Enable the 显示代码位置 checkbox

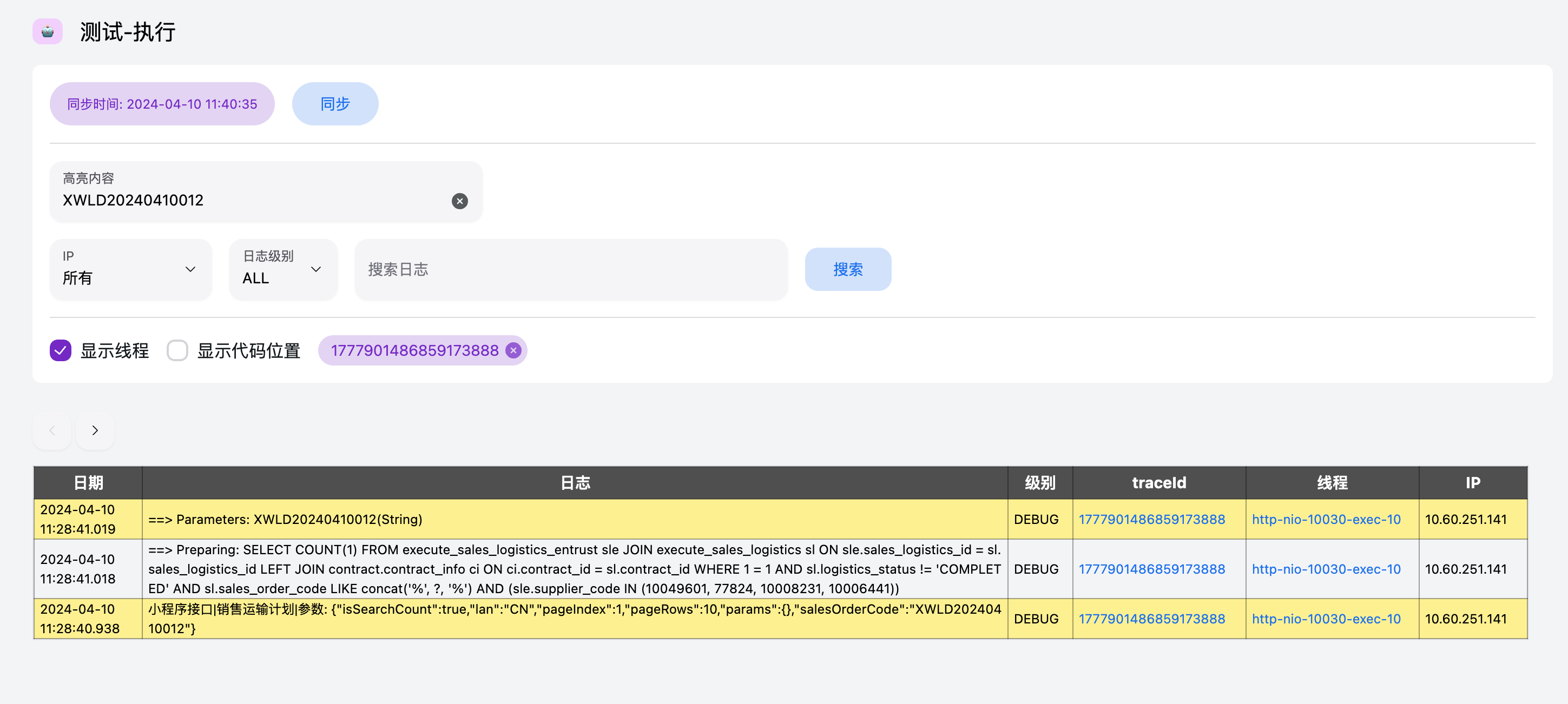(177, 350)
